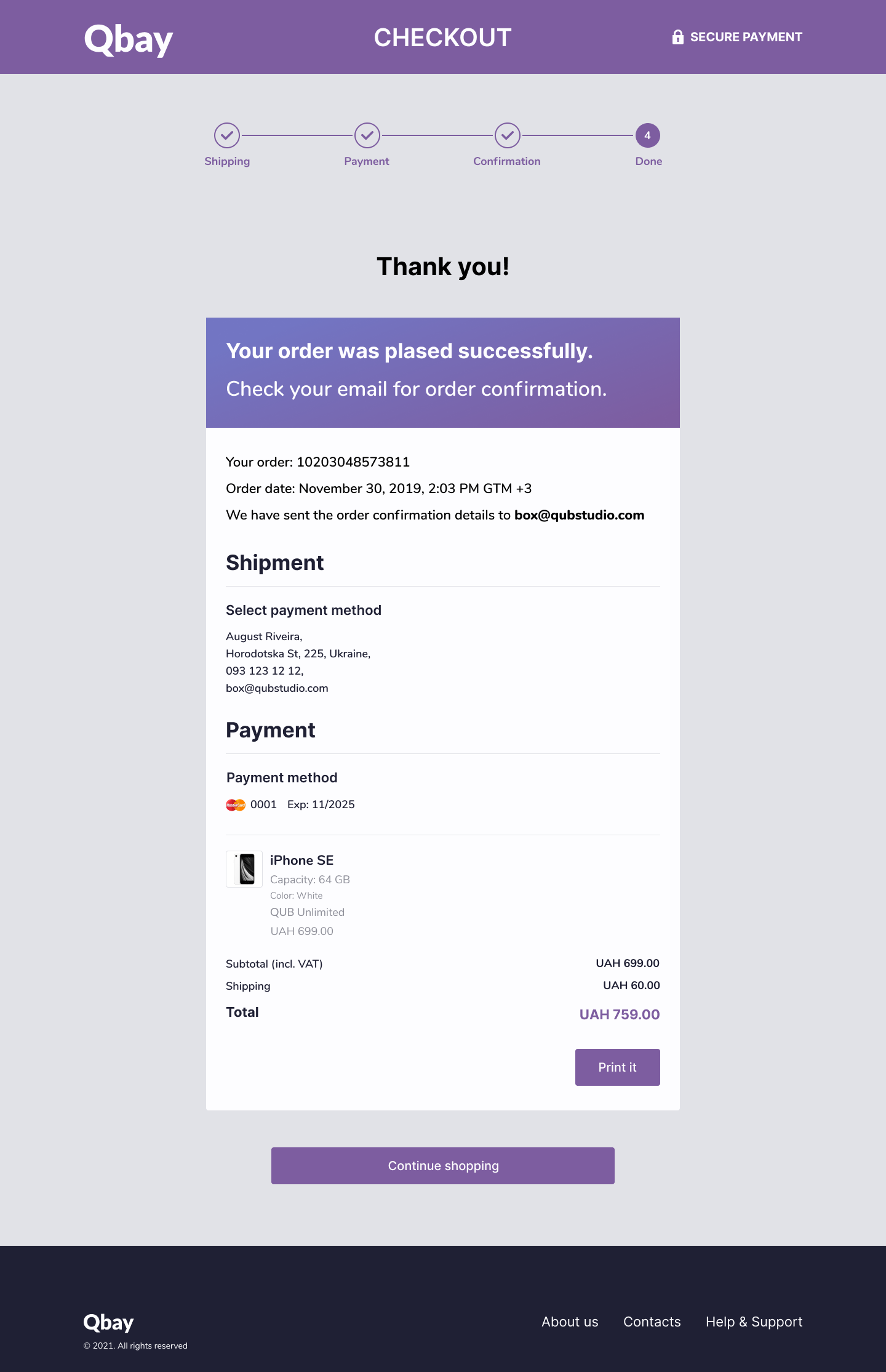This screenshot has height=1372, width=886.
Task: Click the Continue shopping button
Action: 443,1166
